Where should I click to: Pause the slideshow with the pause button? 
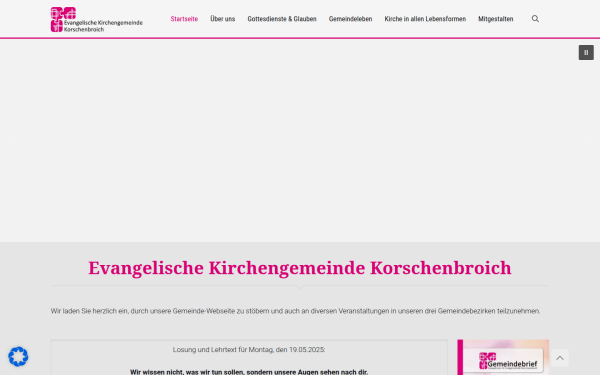(586, 52)
